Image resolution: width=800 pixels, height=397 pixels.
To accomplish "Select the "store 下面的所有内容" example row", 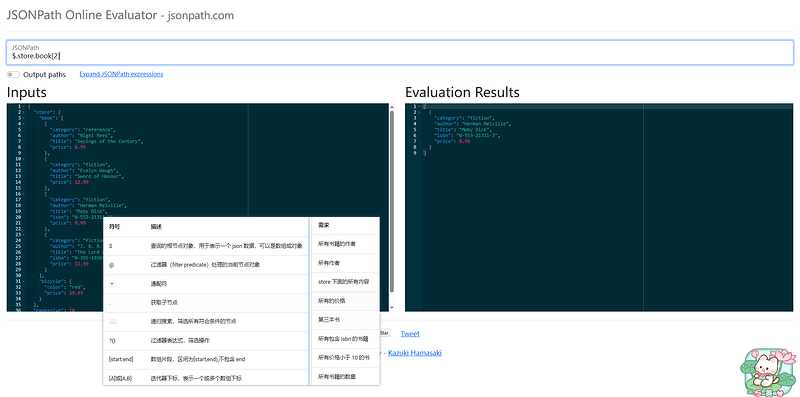I will (344, 282).
